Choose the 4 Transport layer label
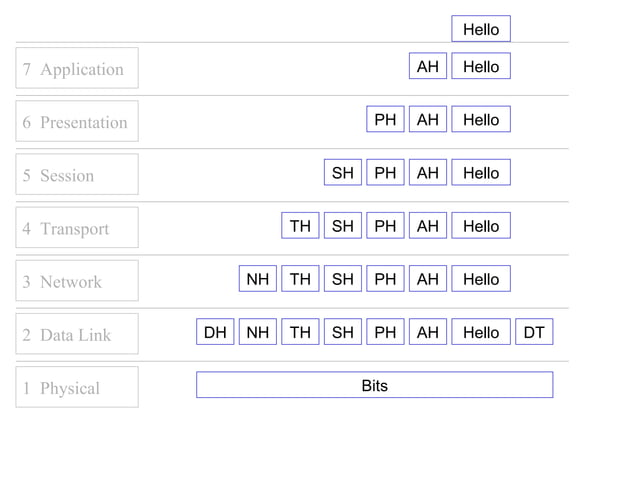The width and height of the screenshot is (638, 478). pos(77,228)
